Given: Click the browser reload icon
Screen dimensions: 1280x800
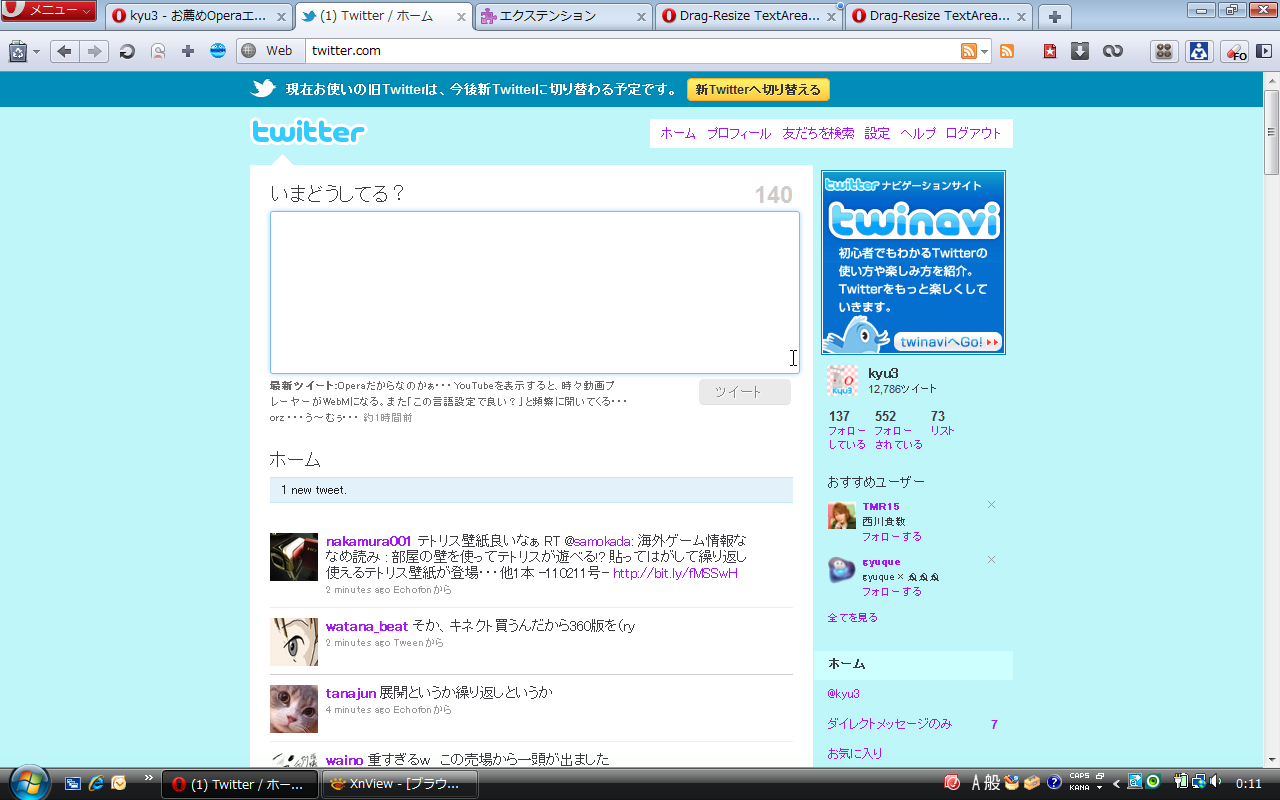Looking at the screenshot, I should [127, 51].
